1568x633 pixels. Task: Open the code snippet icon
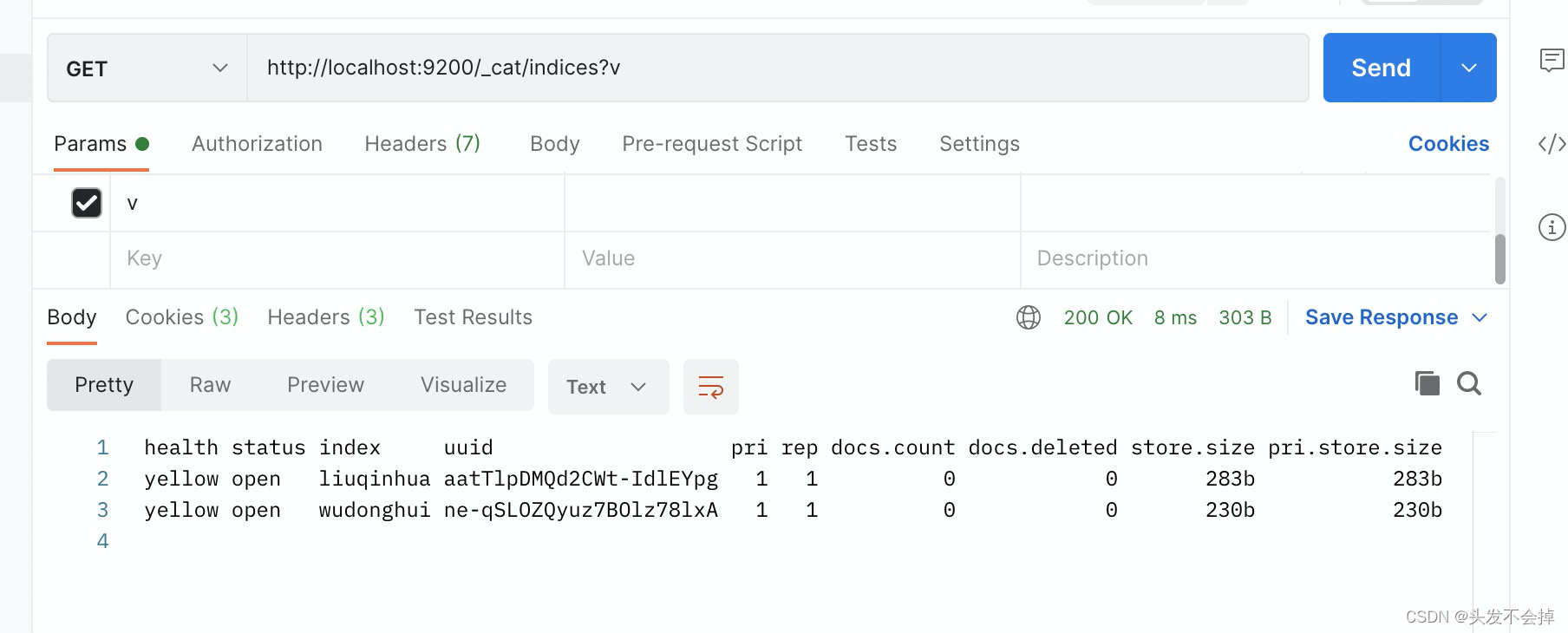tap(1552, 144)
